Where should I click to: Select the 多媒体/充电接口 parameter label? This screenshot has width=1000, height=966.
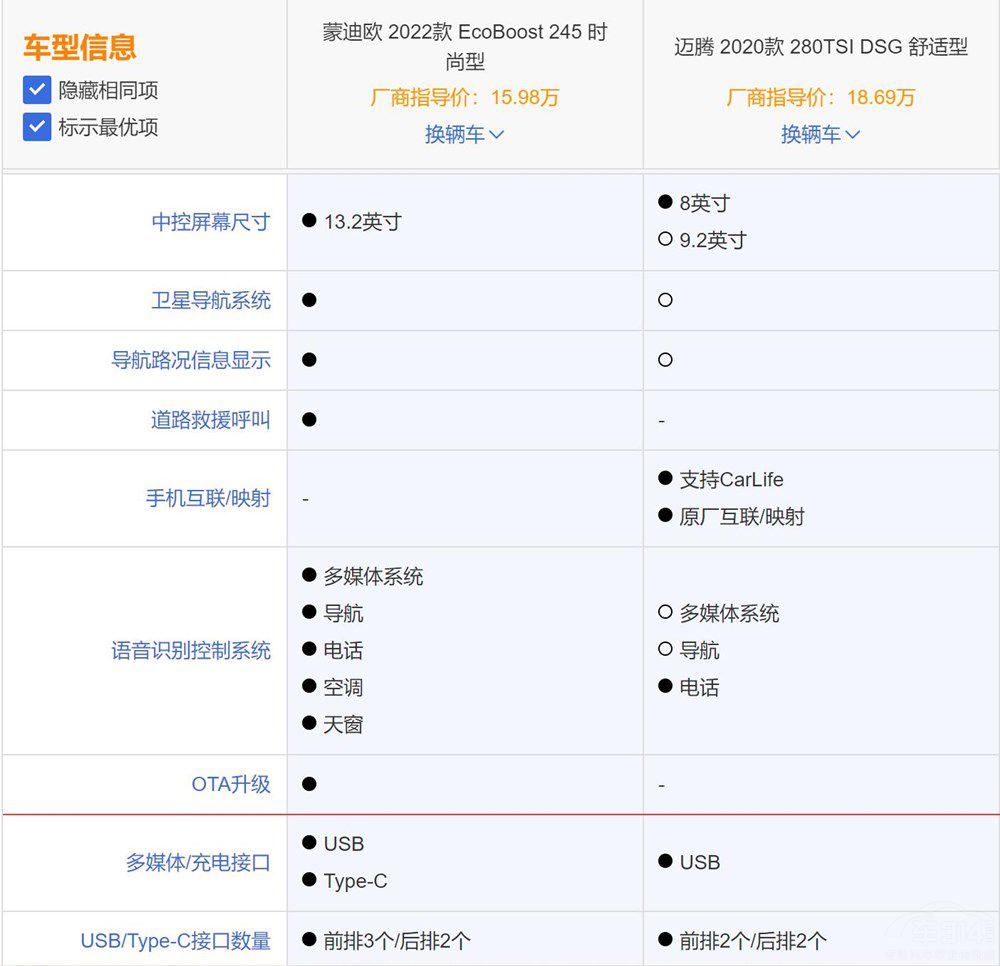click(x=198, y=863)
